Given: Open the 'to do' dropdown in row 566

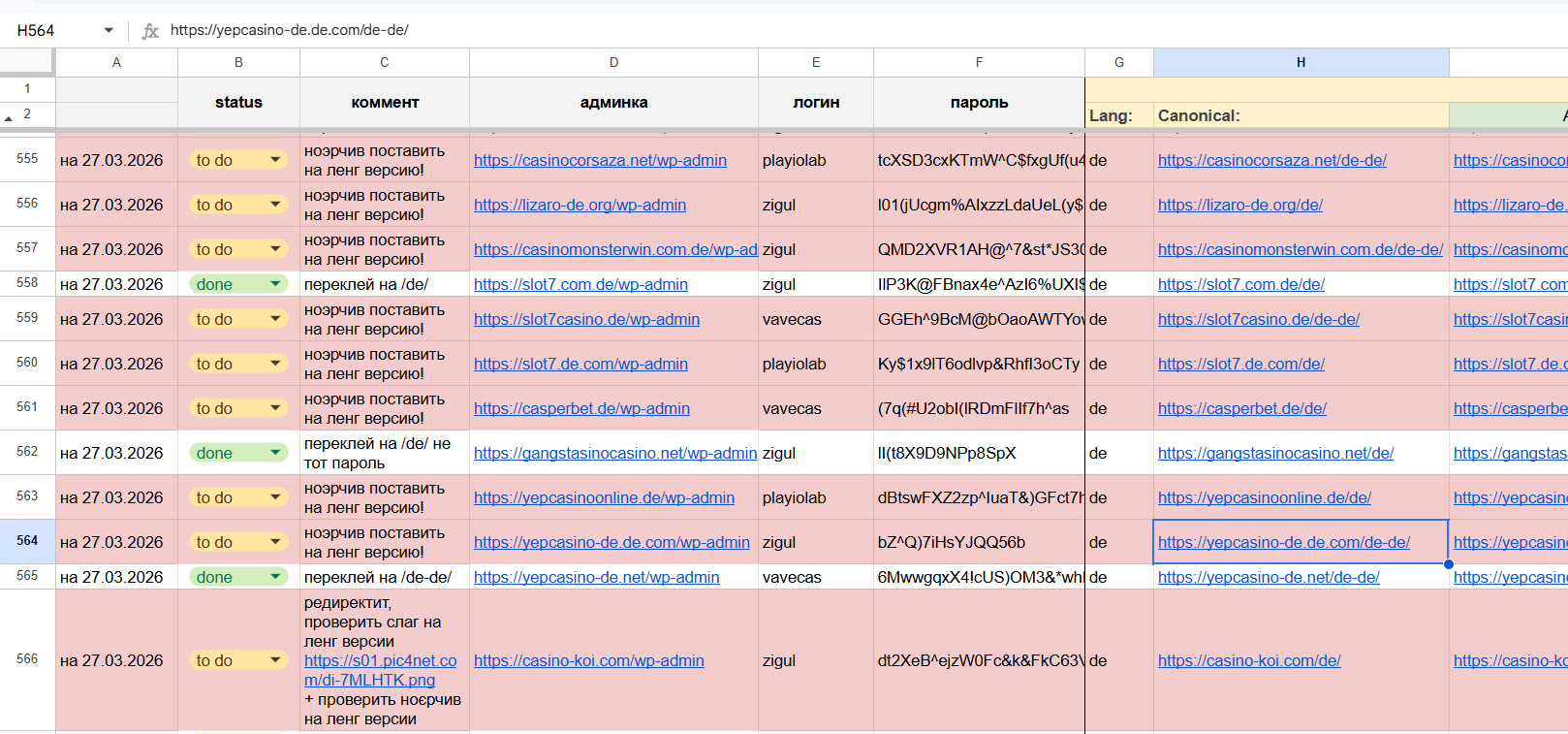Looking at the screenshot, I should [275, 660].
